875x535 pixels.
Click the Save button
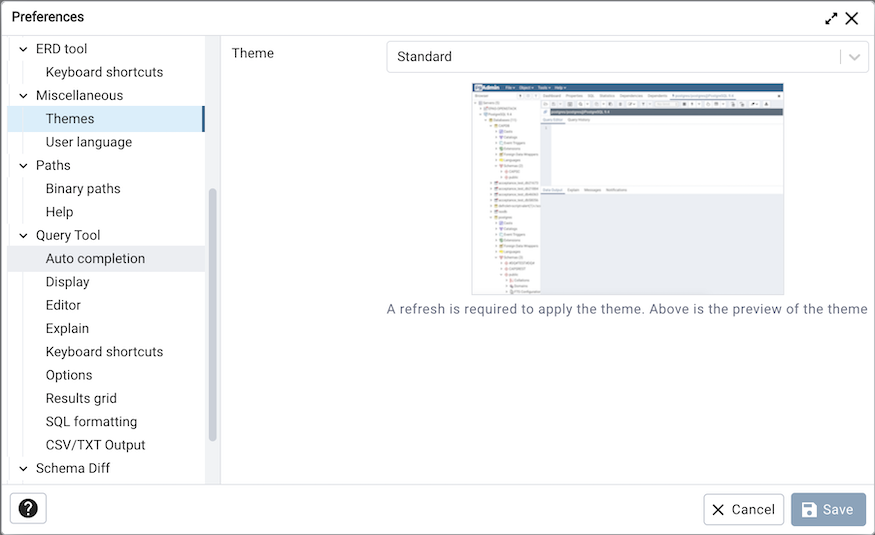(828, 510)
